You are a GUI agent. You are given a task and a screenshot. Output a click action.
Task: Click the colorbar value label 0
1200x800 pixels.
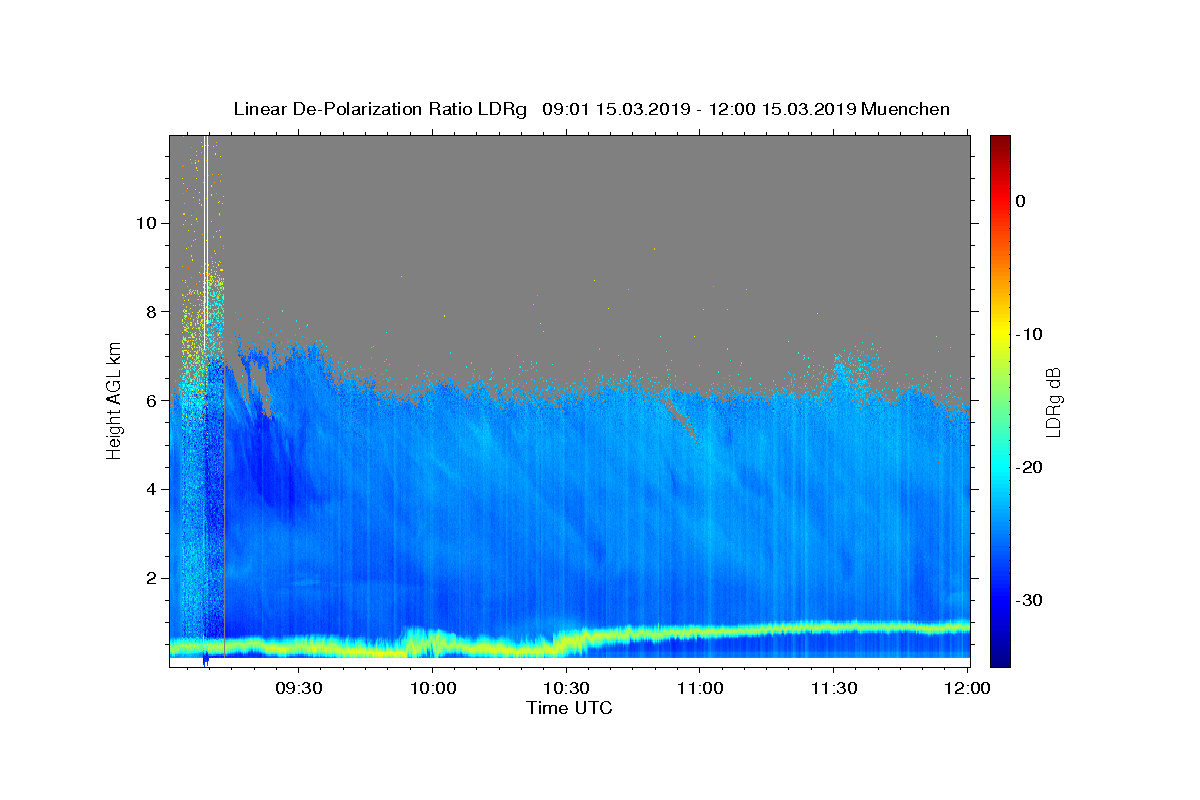[x=1021, y=201]
